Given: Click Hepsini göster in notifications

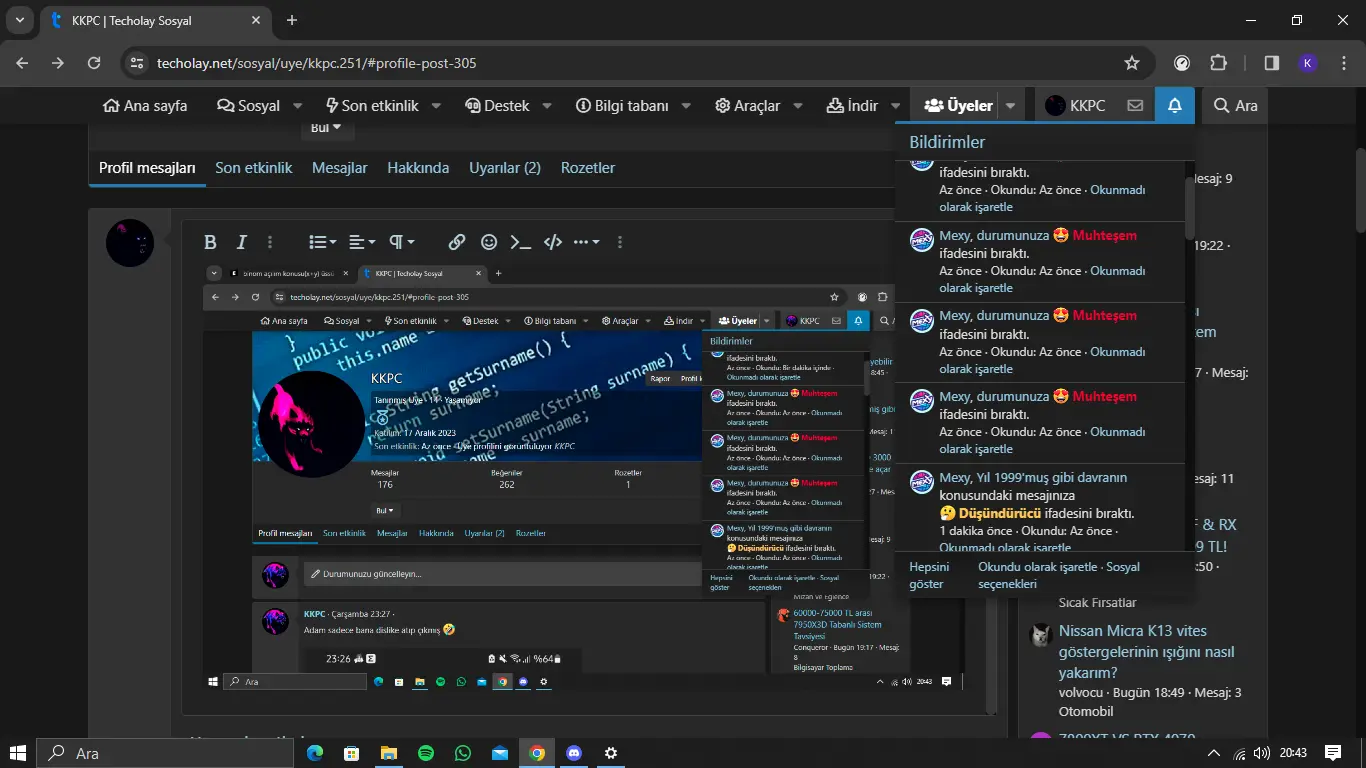Looking at the screenshot, I should click(x=929, y=575).
